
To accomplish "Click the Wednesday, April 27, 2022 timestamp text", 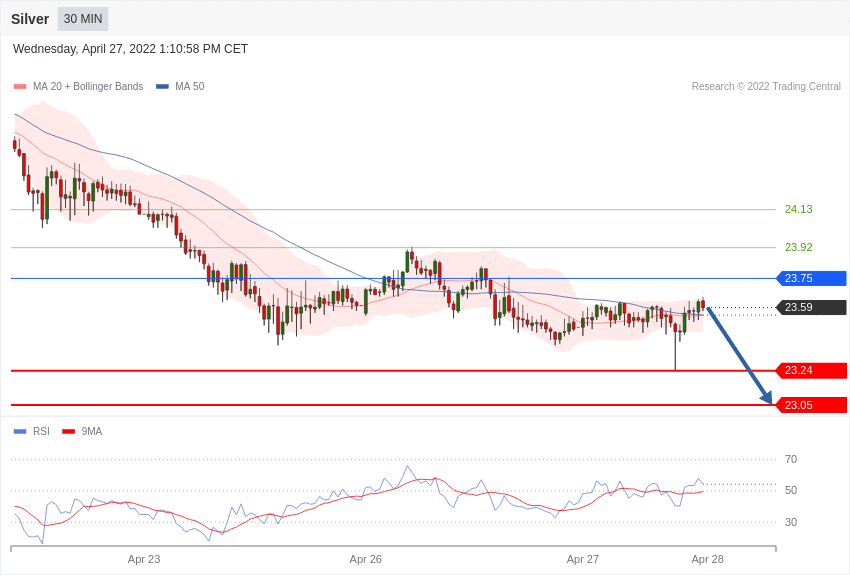I will click(130, 49).
